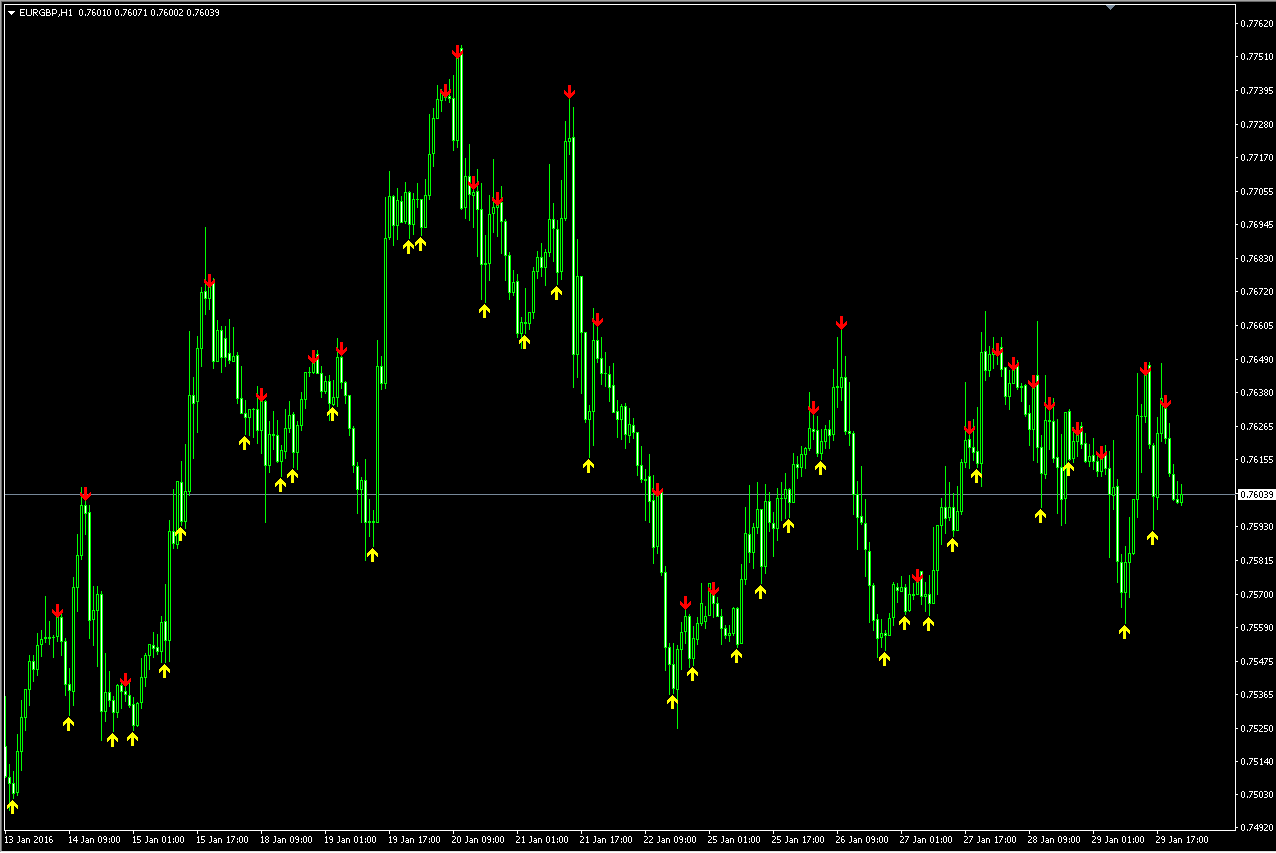The height and width of the screenshot is (853, 1276).
Task: Click price axis label 0.76830
Action: (1256, 258)
